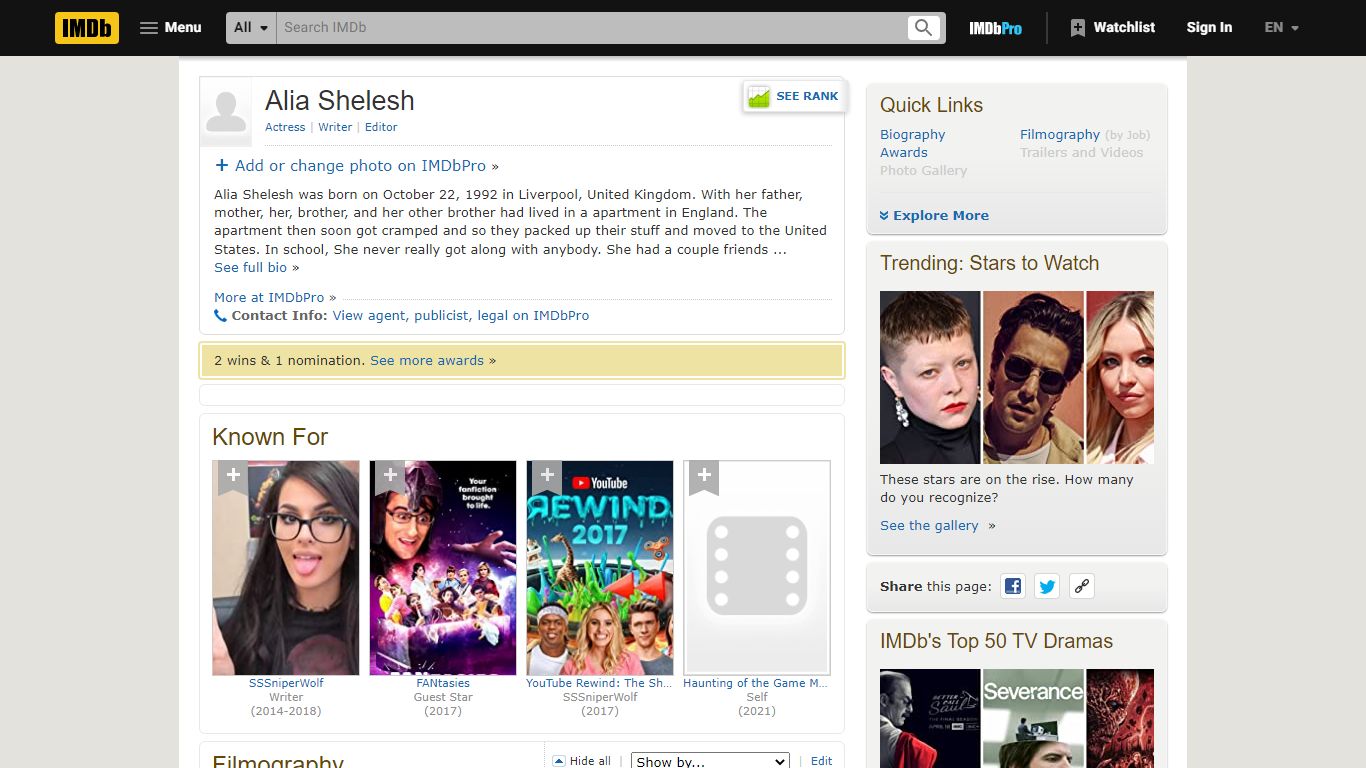Viewport: 1366px width, 768px height.
Task: Click the See Rank chart button
Action: 794,97
